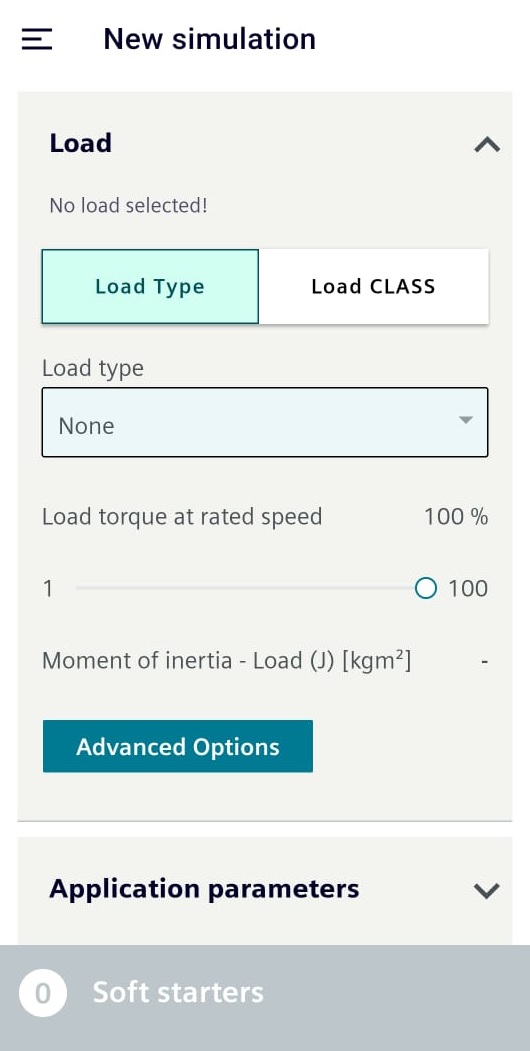Viewport: 530px width, 1051px height.
Task: Click the No load selected! message
Action: 129,205
